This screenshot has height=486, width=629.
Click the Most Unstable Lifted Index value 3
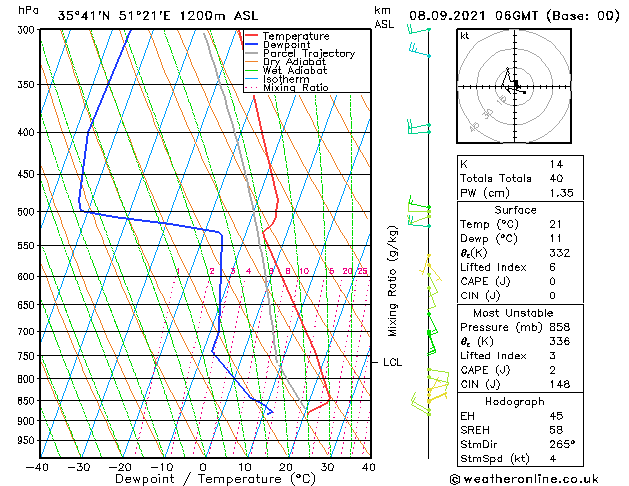552,356
